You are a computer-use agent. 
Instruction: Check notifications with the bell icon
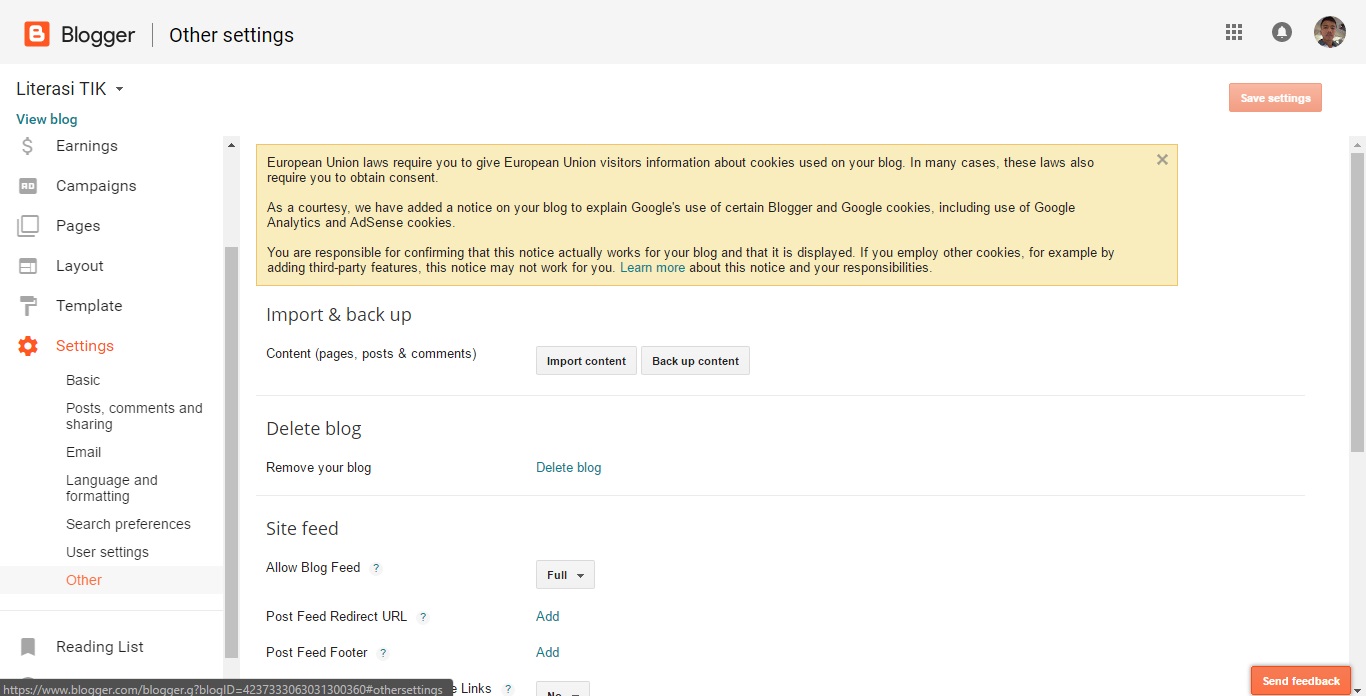pyautogui.click(x=1281, y=31)
